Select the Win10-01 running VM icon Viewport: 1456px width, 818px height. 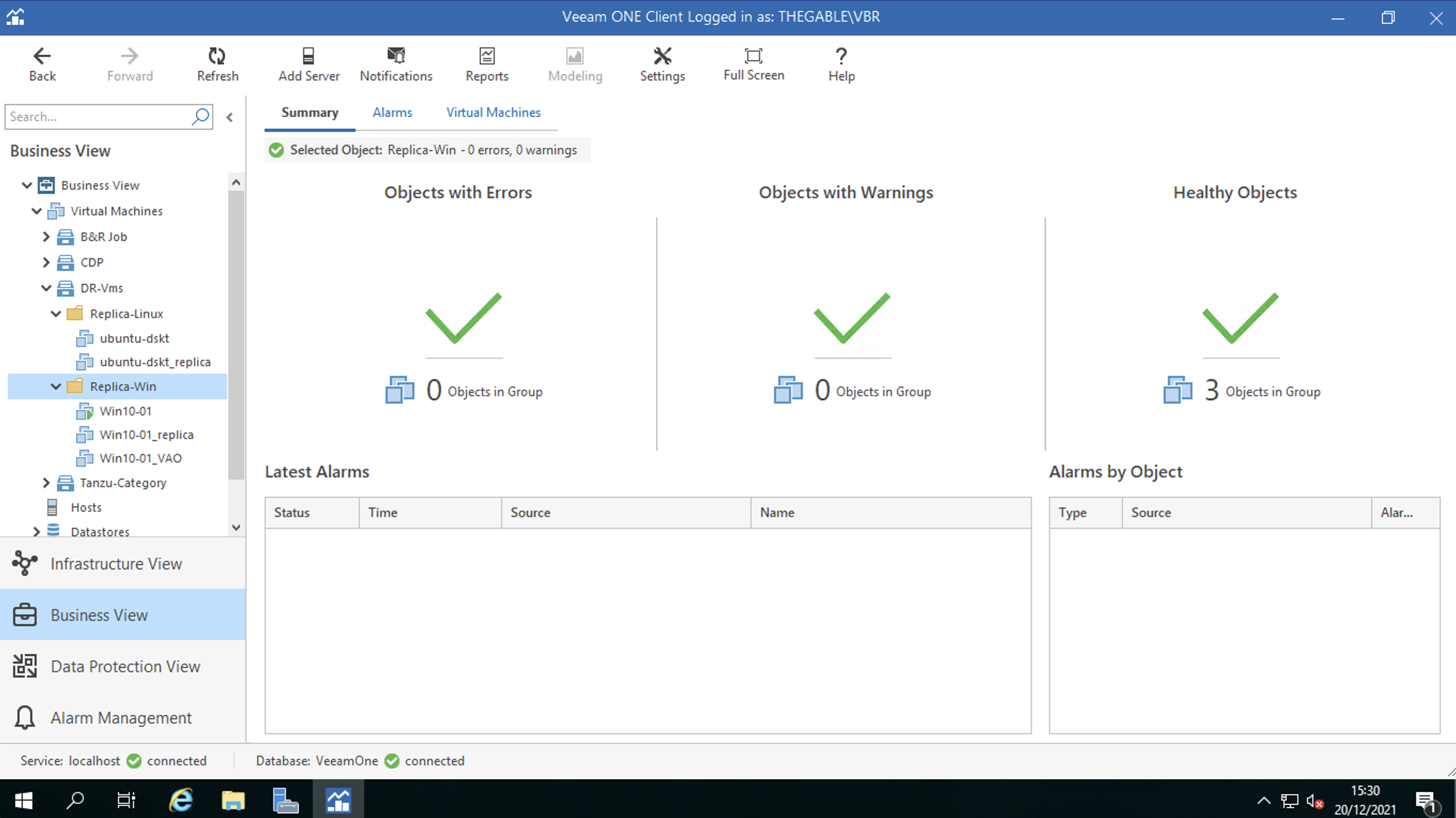pyautogui.click(x=85, y=411)
